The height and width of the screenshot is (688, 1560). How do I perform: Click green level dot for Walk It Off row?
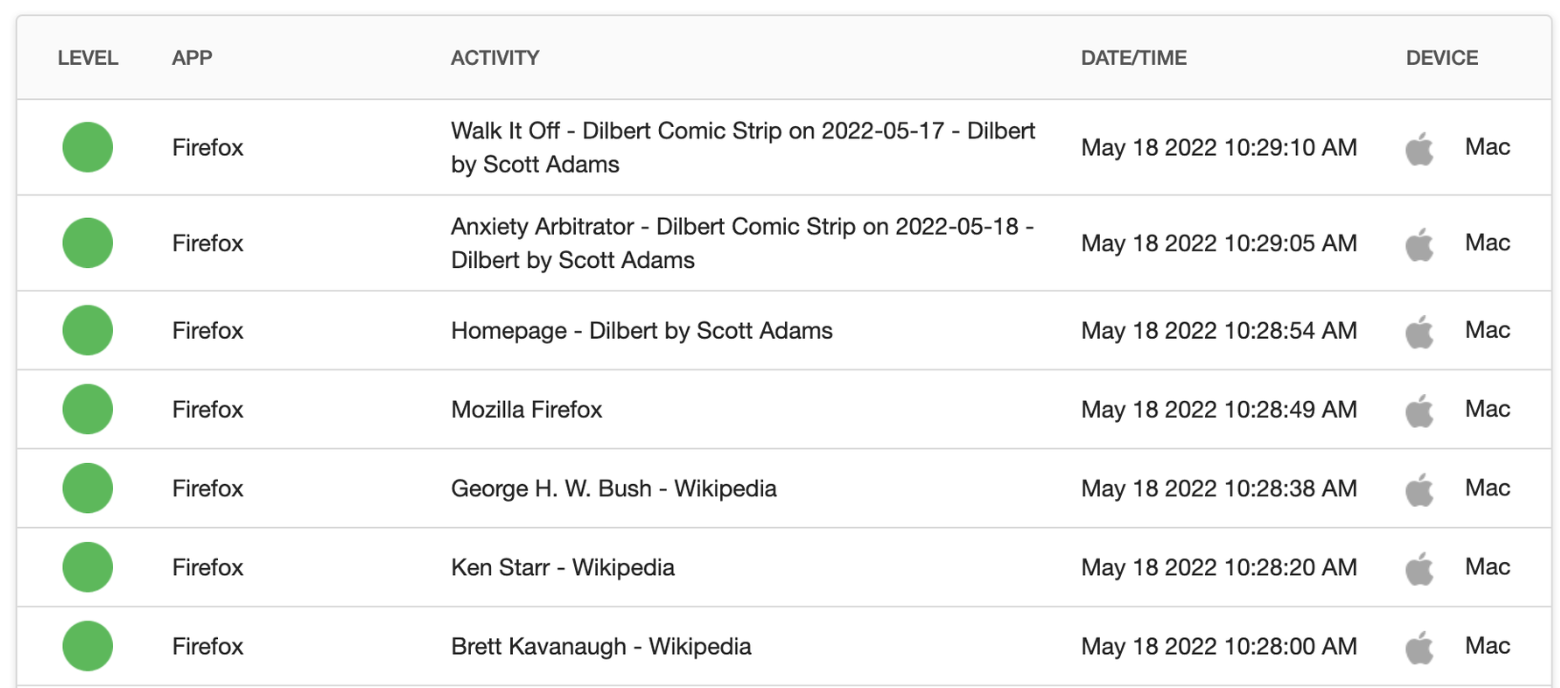point(88,148)
